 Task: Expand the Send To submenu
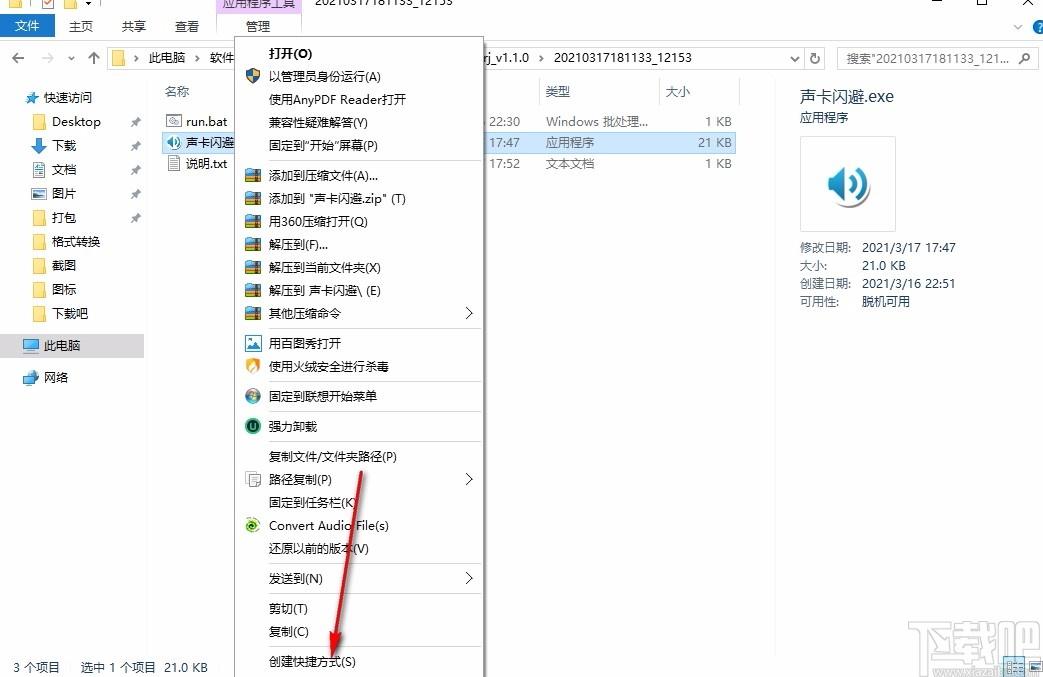pos(469,579)
